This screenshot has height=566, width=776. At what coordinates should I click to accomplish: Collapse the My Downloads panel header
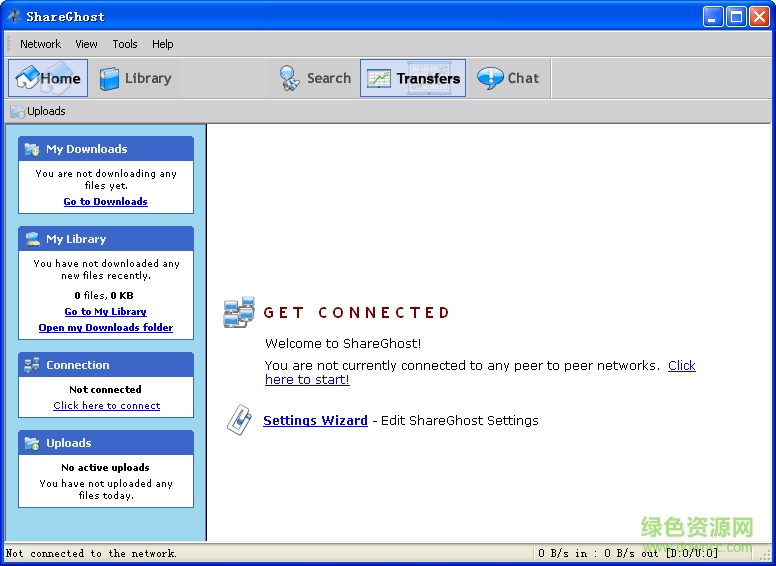pos(106,149)
